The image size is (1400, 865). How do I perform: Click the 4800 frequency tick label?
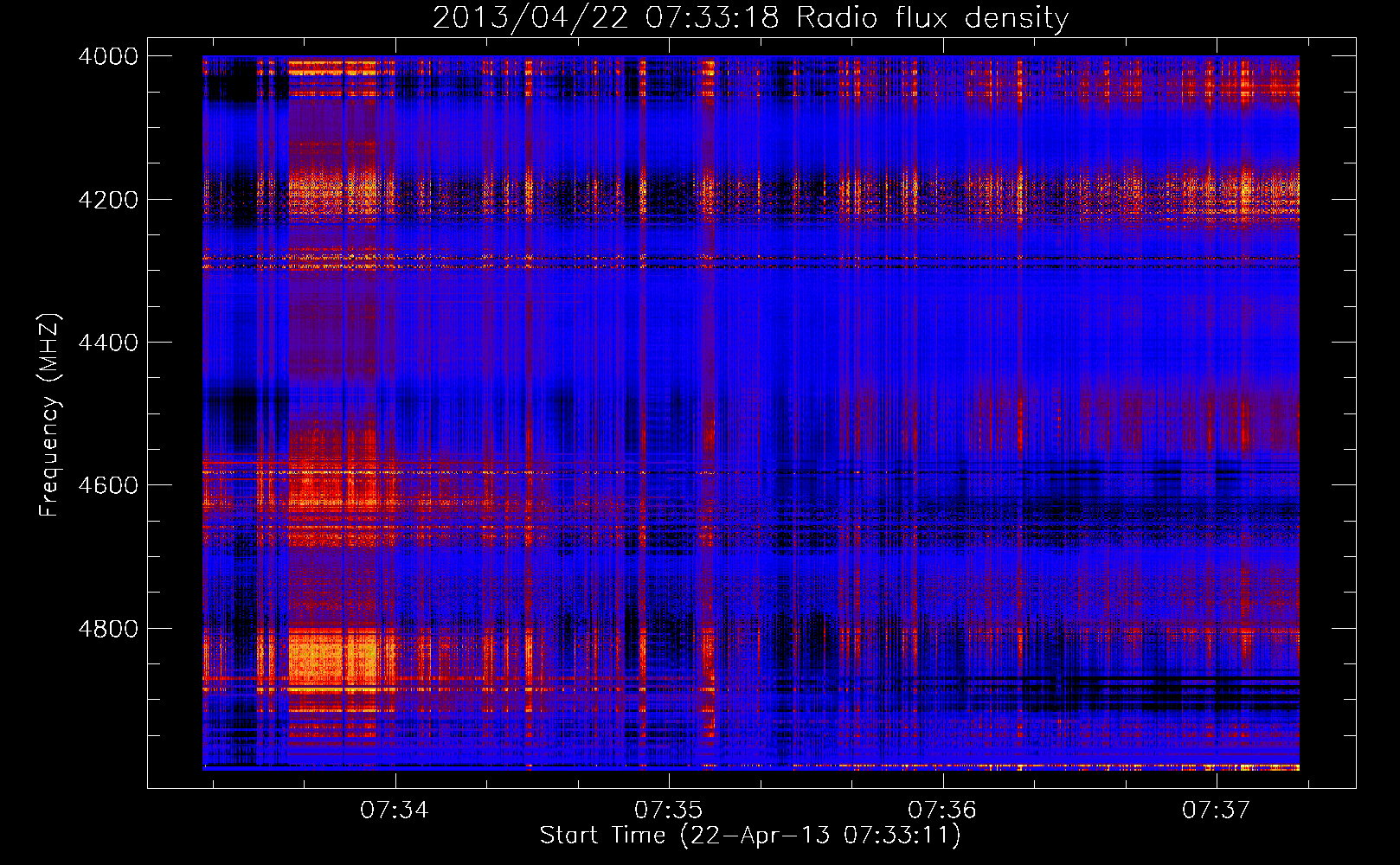click(x=108, y=629)
